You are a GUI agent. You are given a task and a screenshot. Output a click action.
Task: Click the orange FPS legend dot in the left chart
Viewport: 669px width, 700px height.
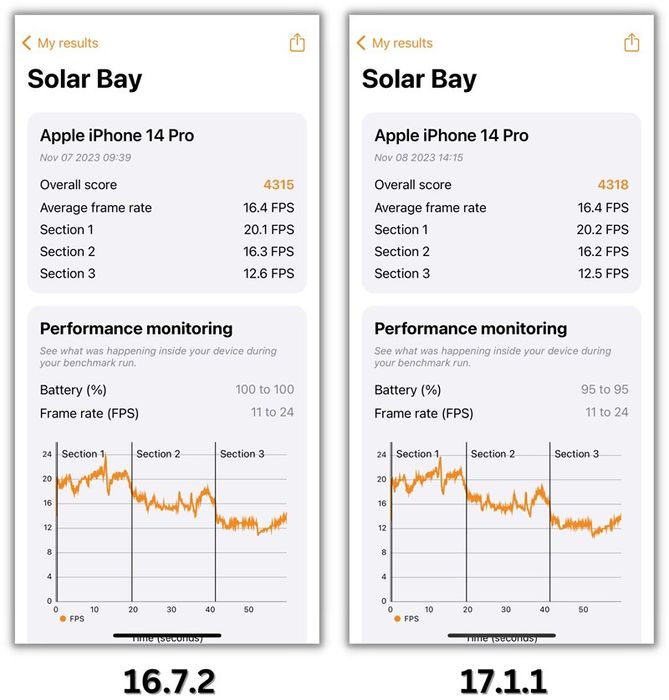point(62,618)
